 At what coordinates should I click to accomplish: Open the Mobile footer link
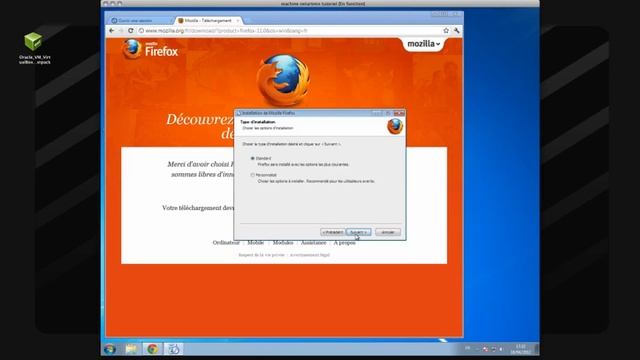point(256,242)
